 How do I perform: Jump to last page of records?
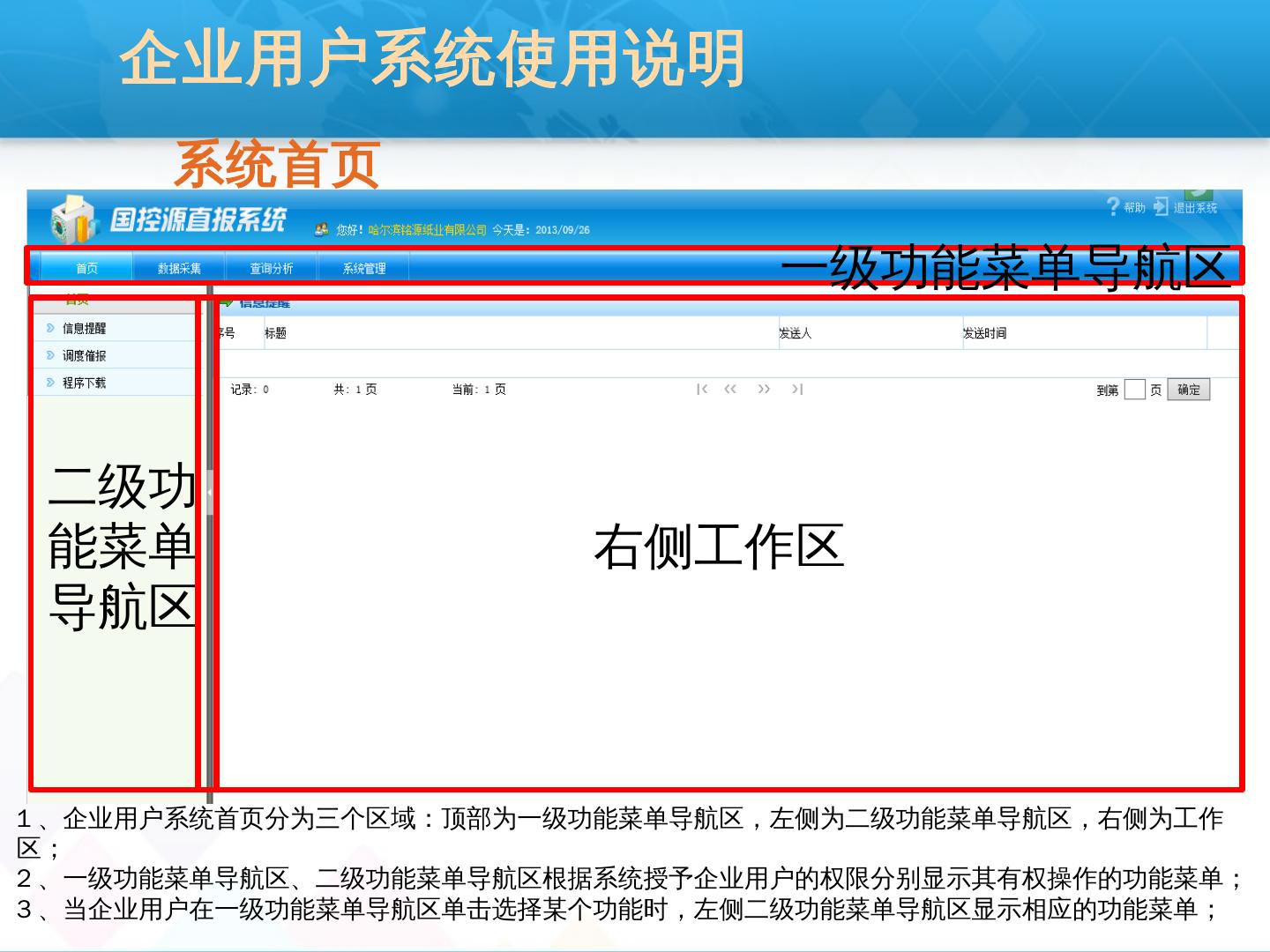pyautogui.click(x=796, y=390)
